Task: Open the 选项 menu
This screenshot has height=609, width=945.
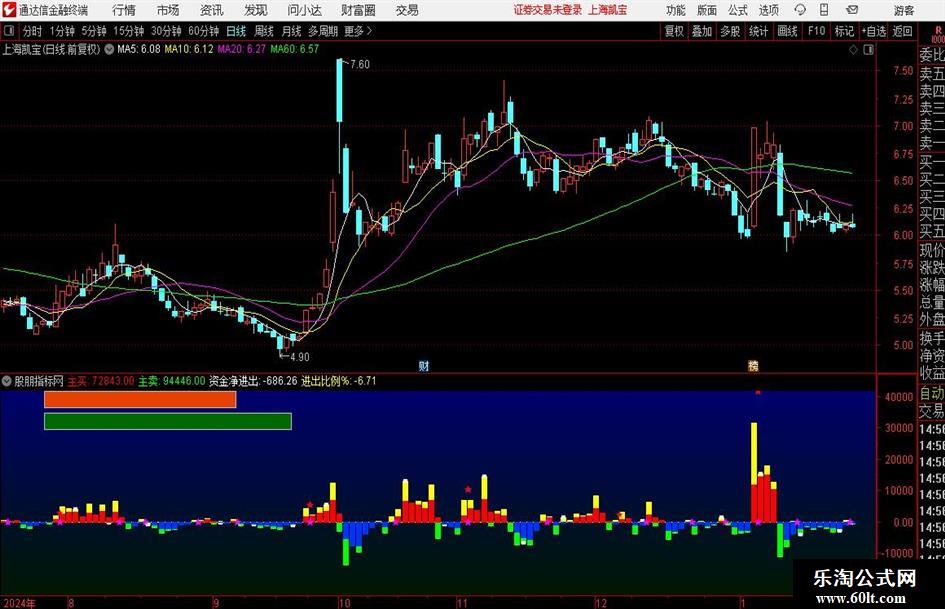Action: pos(768,10)
